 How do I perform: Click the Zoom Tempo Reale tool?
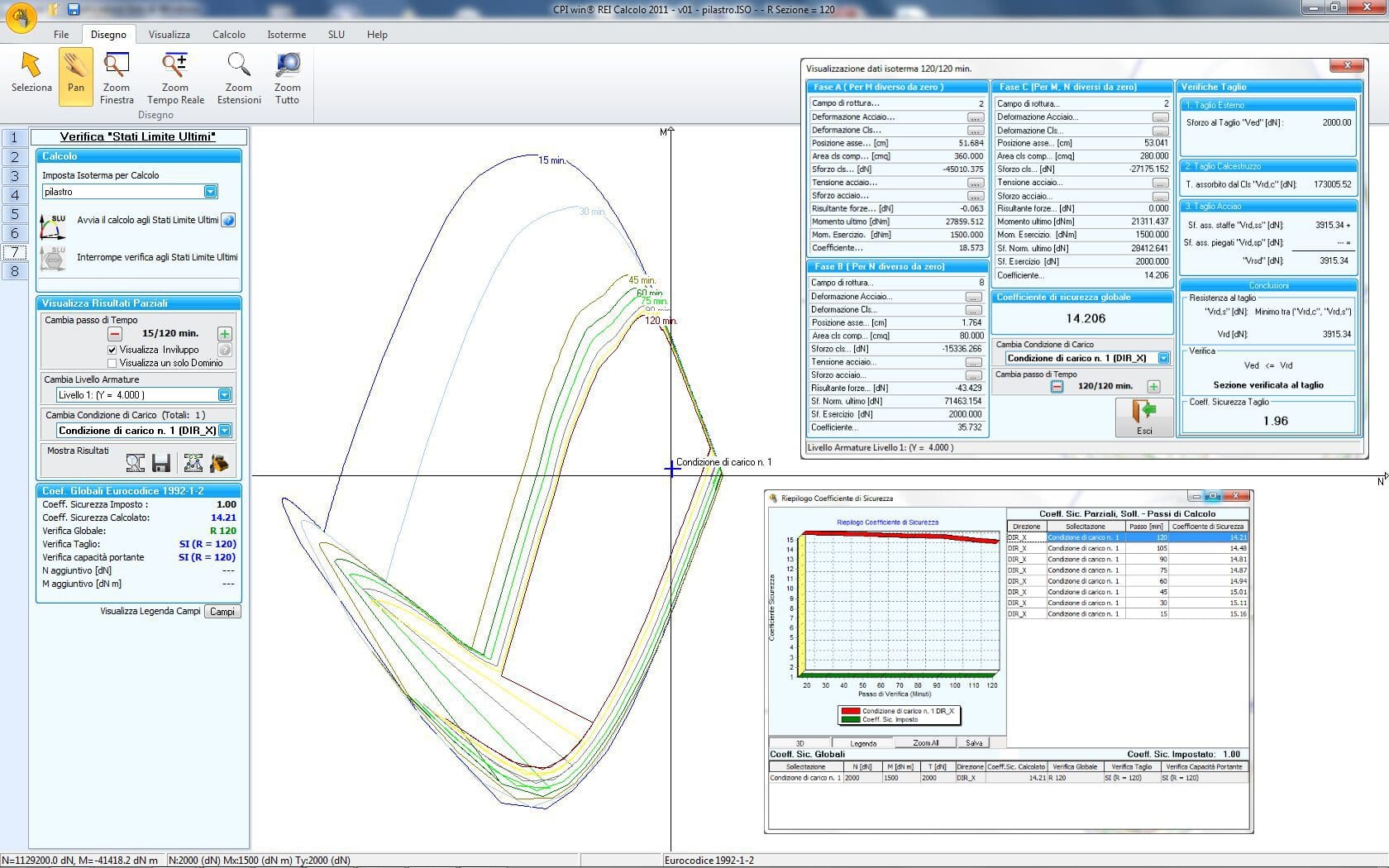tap(175, 74)
